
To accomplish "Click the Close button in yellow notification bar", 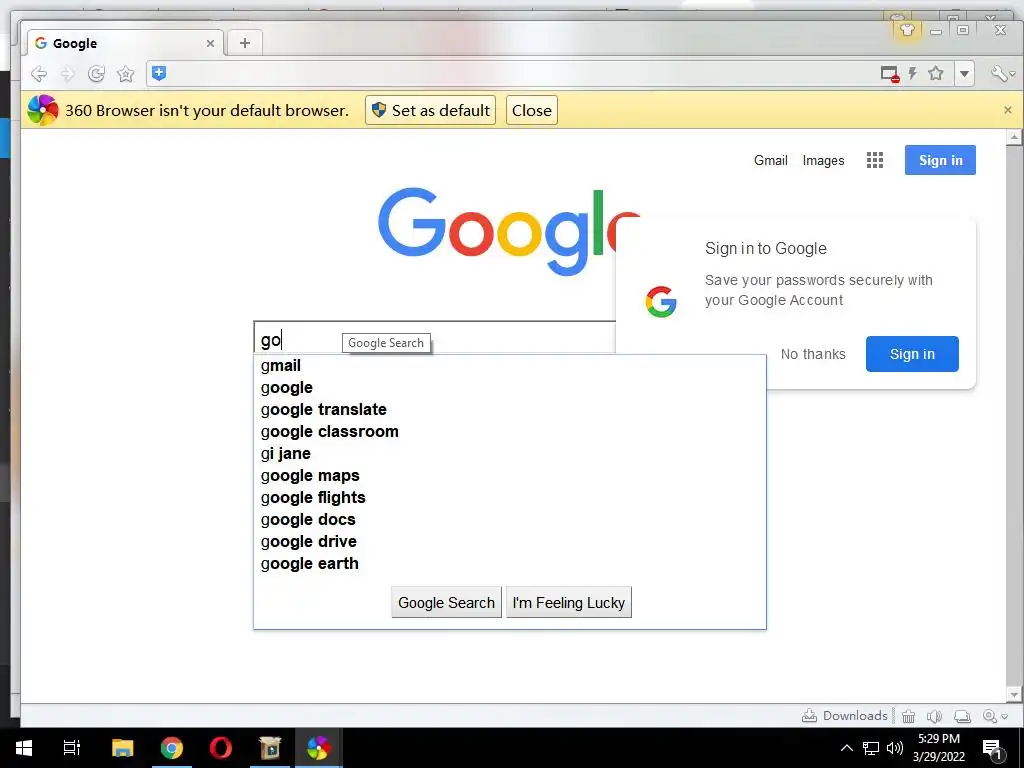I will pos(532,110).
